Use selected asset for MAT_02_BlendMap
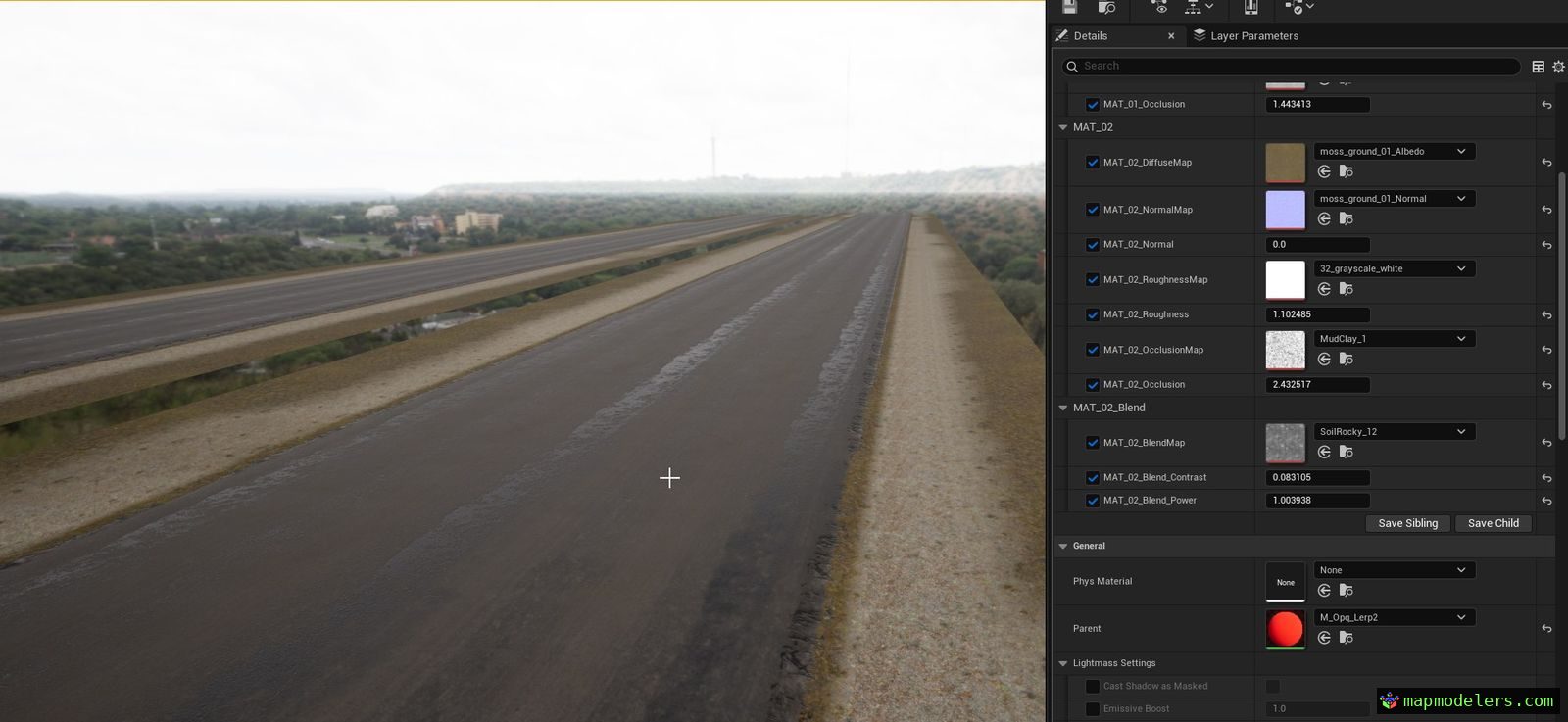The image size is (1568, 722). point(1324,452)
